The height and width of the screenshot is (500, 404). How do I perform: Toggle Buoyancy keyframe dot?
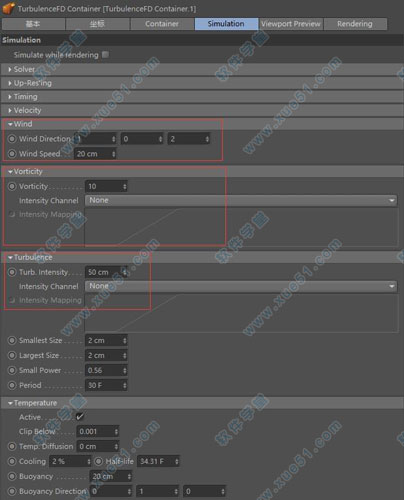(x=12, y=476)
